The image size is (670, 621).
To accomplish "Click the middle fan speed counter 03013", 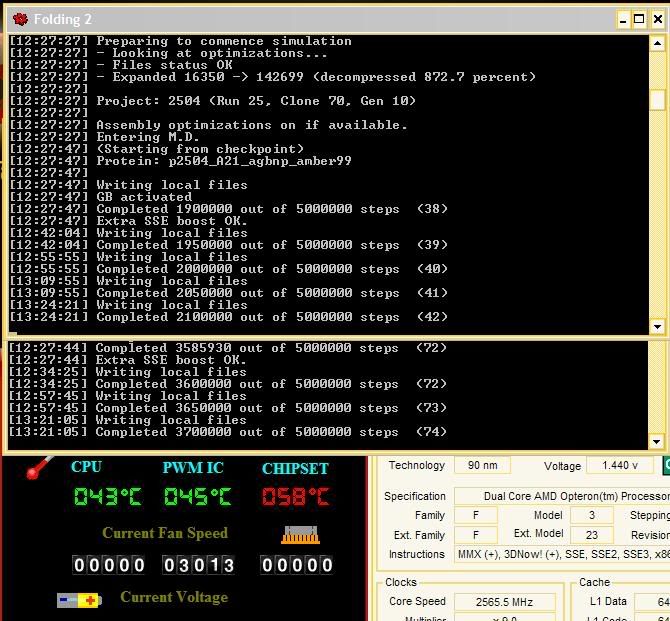I will coord(199,566).
